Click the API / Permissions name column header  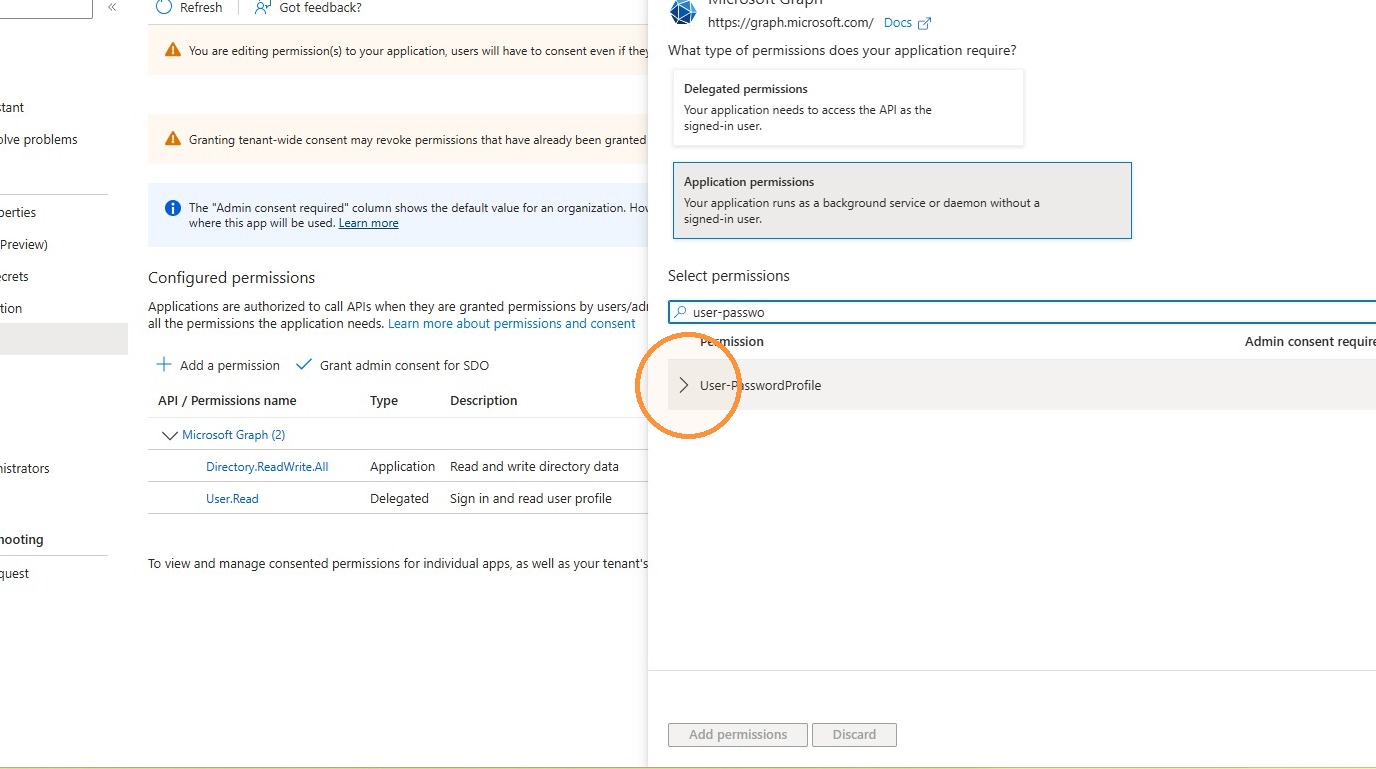click(x=227, y=401)
